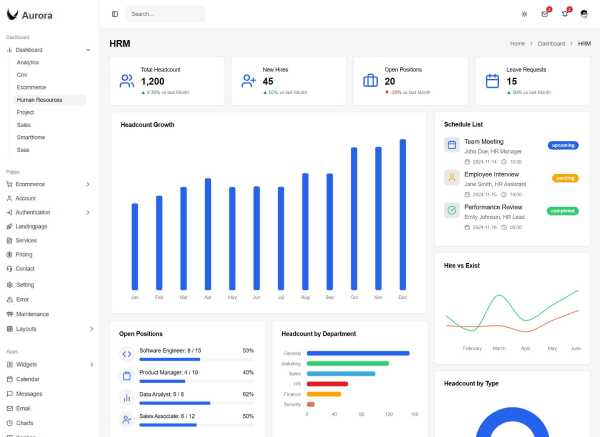Switch the light/dark theme icon
This screenshot has width=600, height=437.
coord(524,14)
